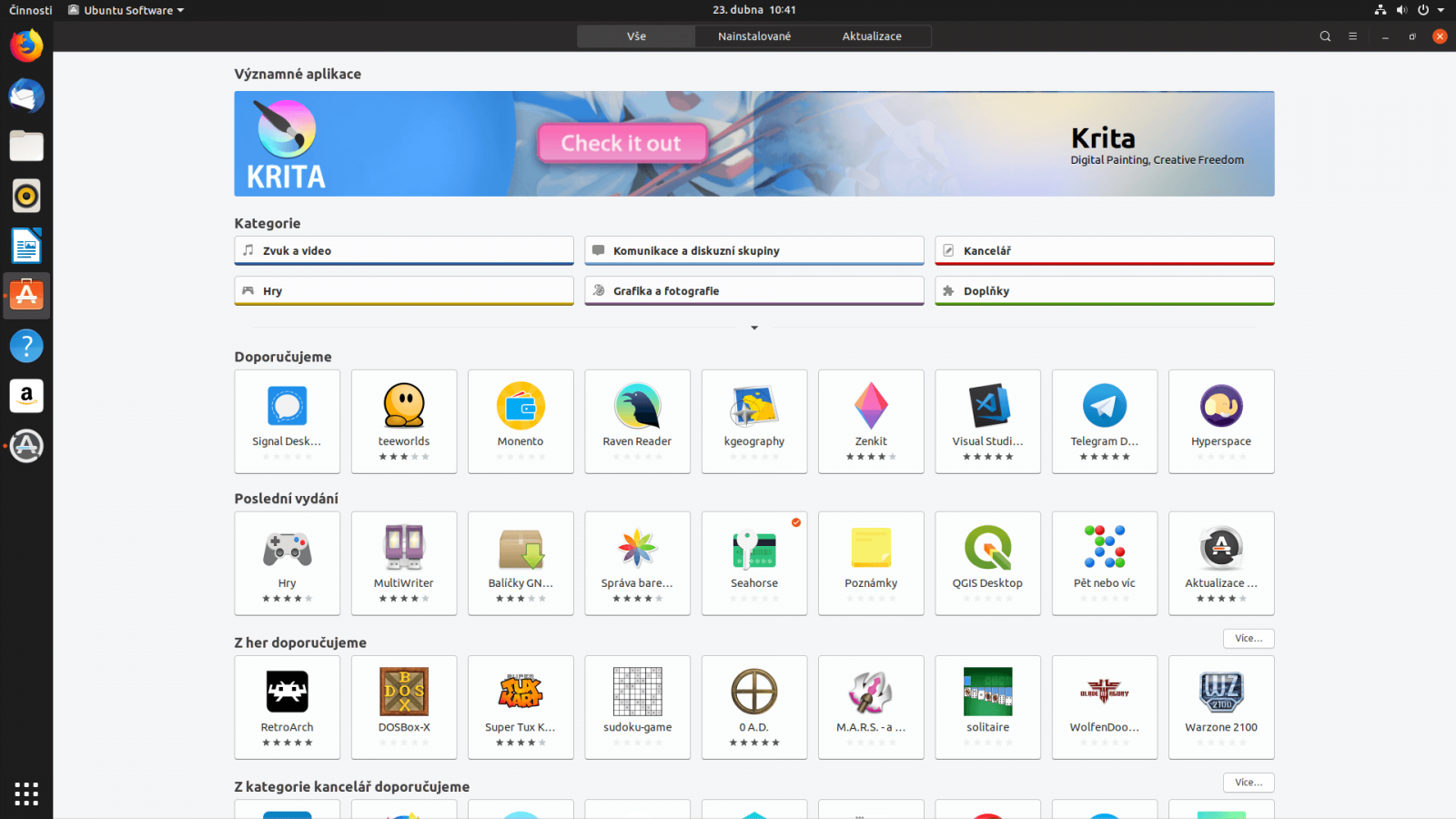Viewport: 1456px width, 819px height.
Task: Open Pět nebo víc game tile
Action: click(x=1105, y=563)
